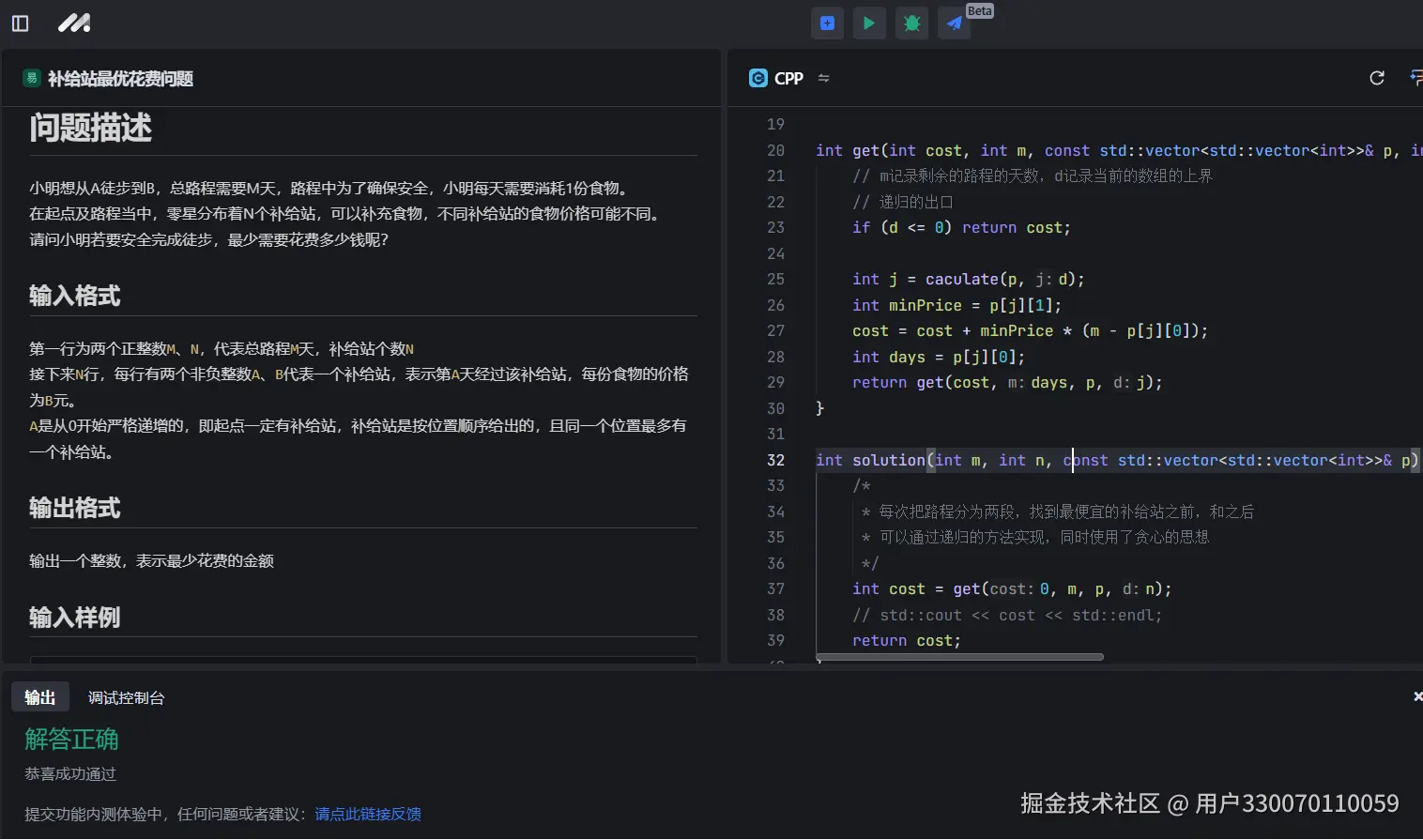
Task: Open the 请点此链接反馈 feedback link
Action: point(368,813)
